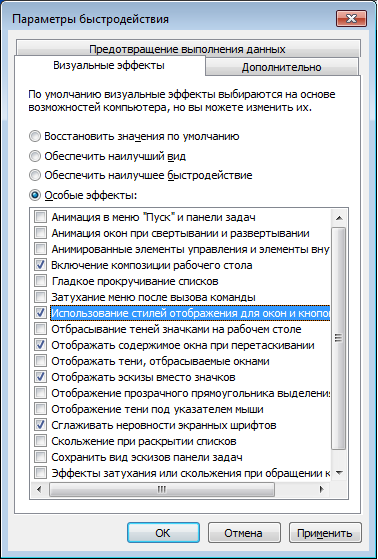Uncheck Отображать эскизы вместо значков

coord(40,377)
